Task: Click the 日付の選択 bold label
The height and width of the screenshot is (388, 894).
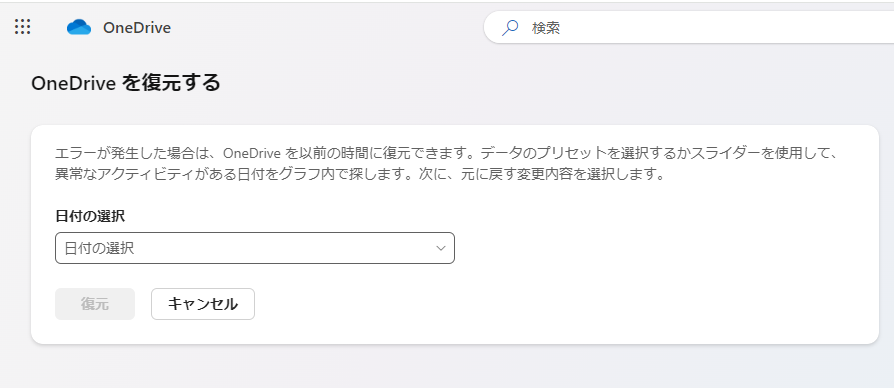Action: coord(90,216)
